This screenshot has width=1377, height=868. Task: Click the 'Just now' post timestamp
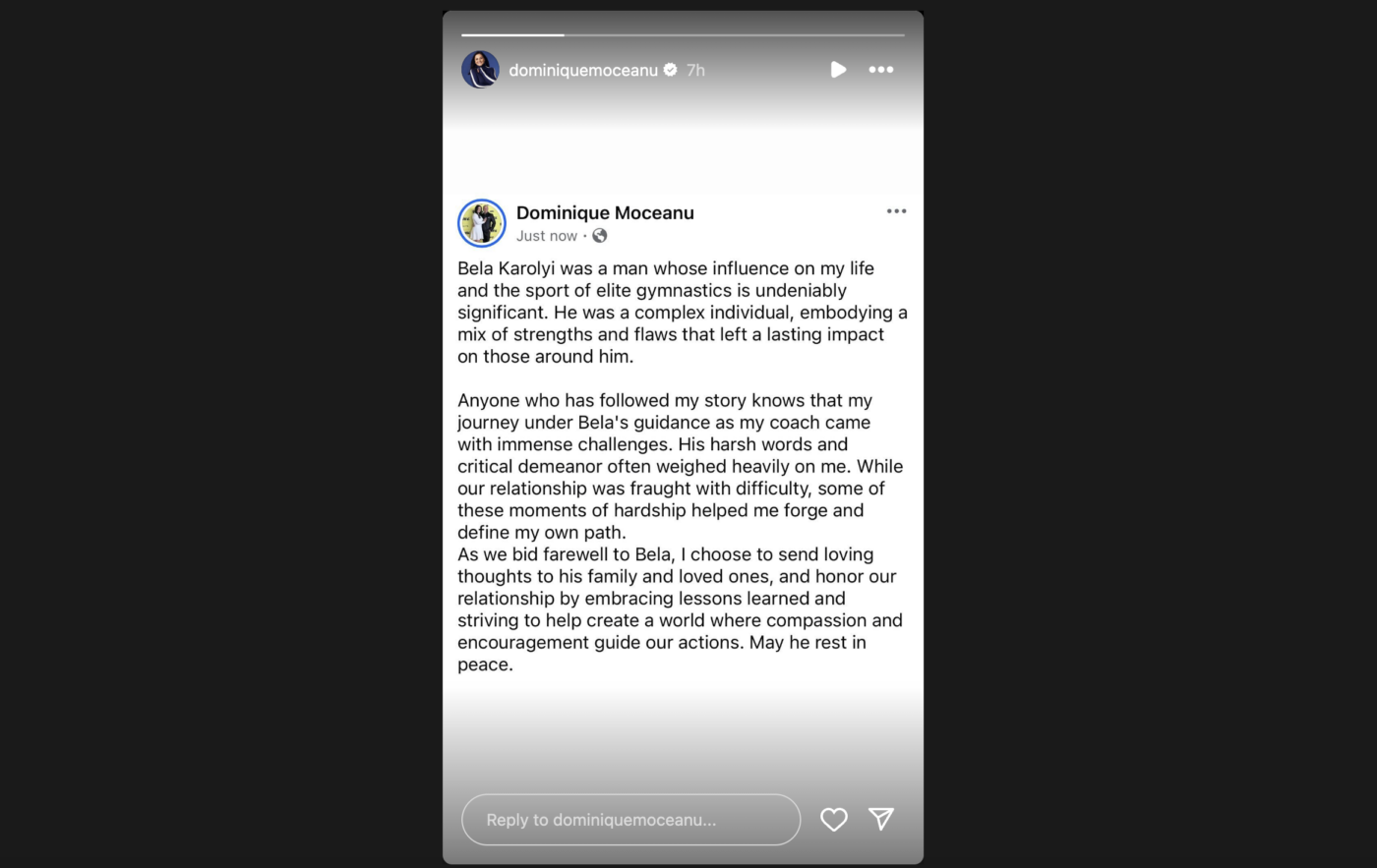tap(547, 236)
